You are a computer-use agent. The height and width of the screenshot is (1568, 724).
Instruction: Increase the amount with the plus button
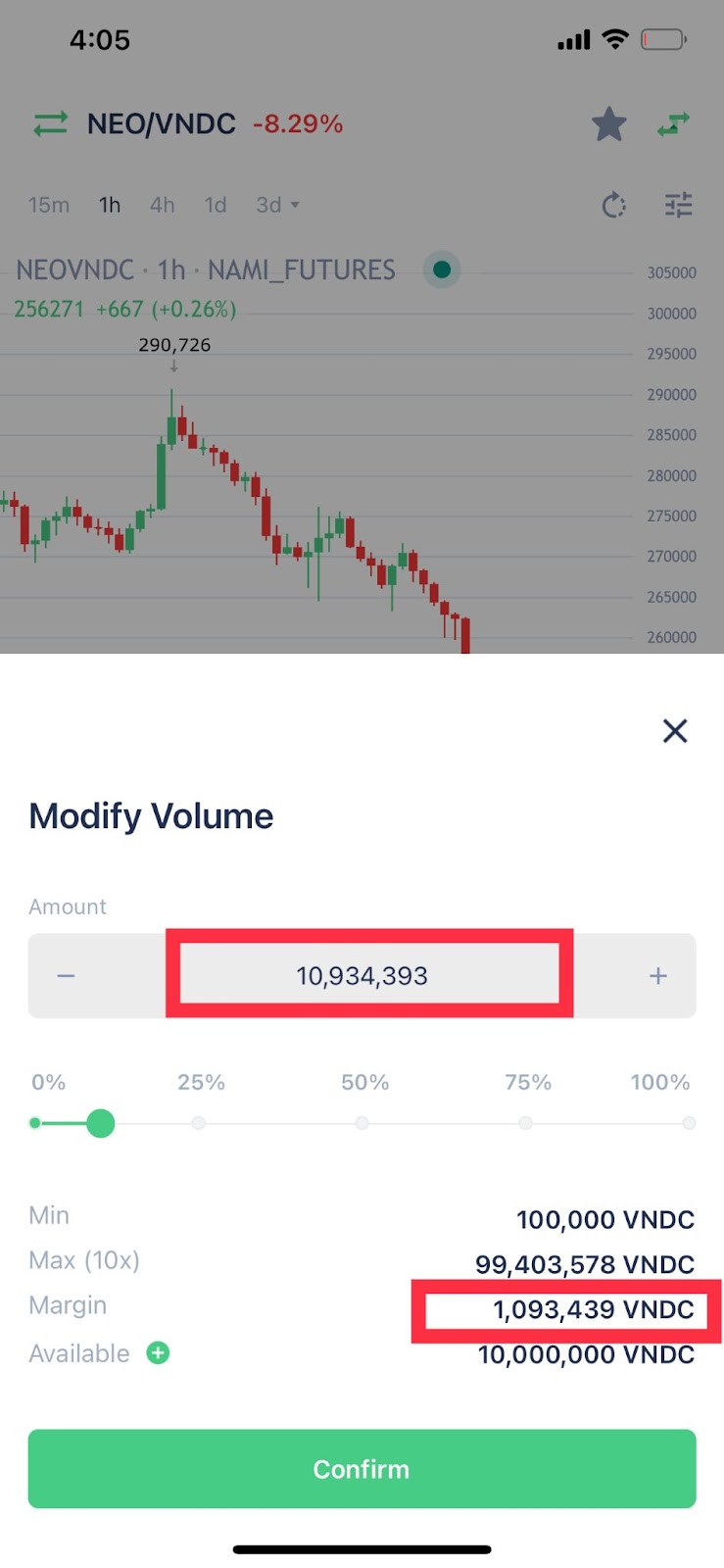(658, 976)
